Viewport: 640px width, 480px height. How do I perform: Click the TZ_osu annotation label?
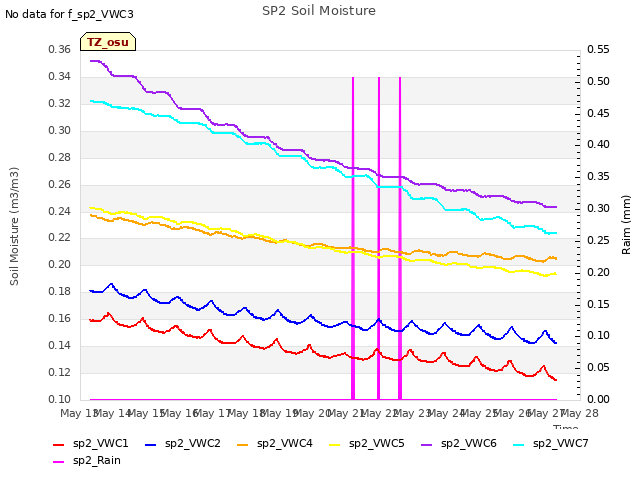coord(108,42)
